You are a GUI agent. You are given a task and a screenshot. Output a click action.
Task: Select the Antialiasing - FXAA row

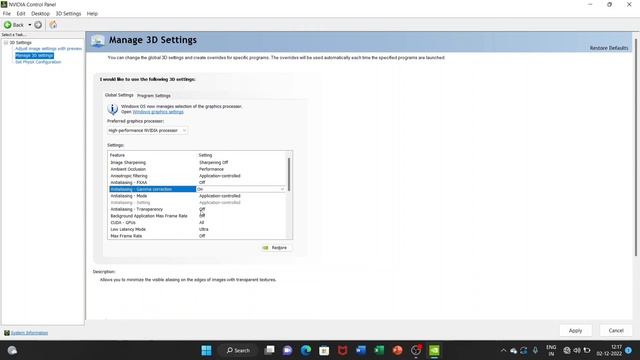[x=198, y=182]
